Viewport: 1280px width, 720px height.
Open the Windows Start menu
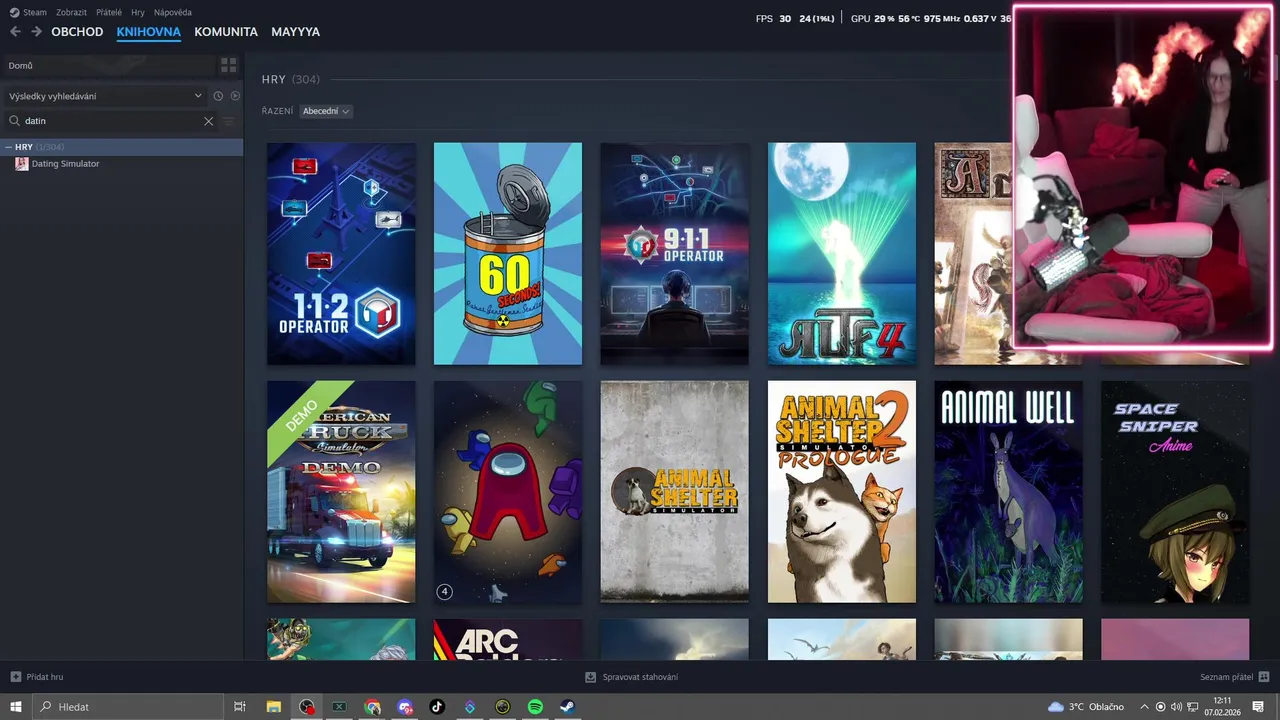[x=16, y=707]
